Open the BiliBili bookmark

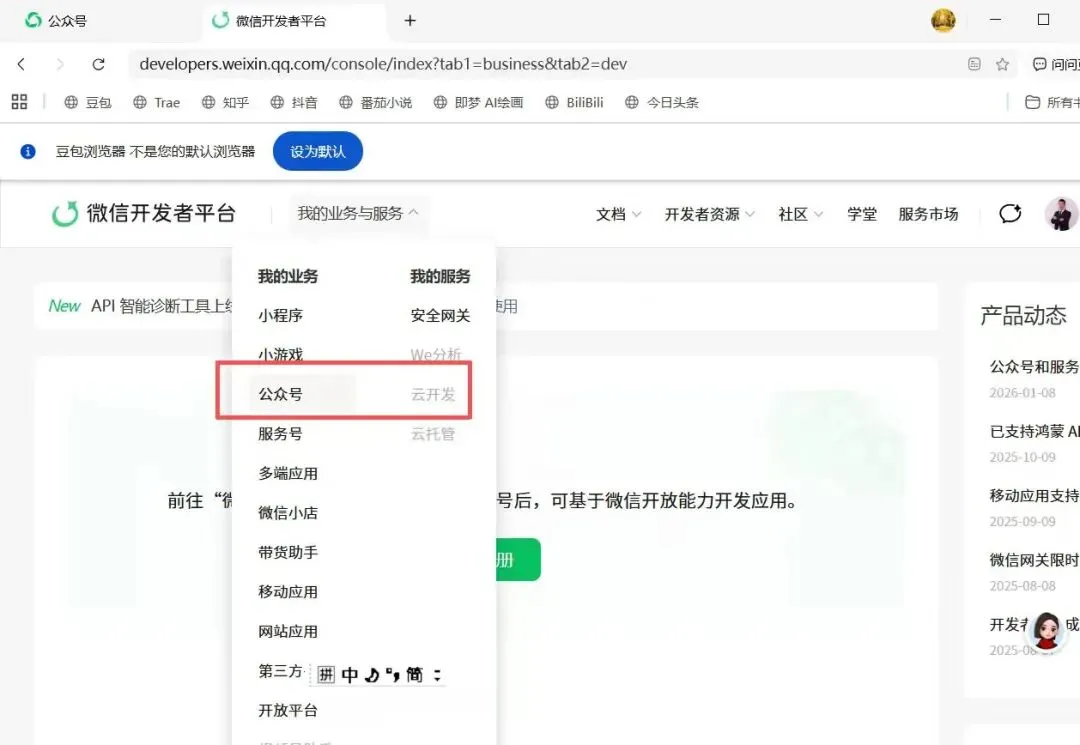[574, 103]
